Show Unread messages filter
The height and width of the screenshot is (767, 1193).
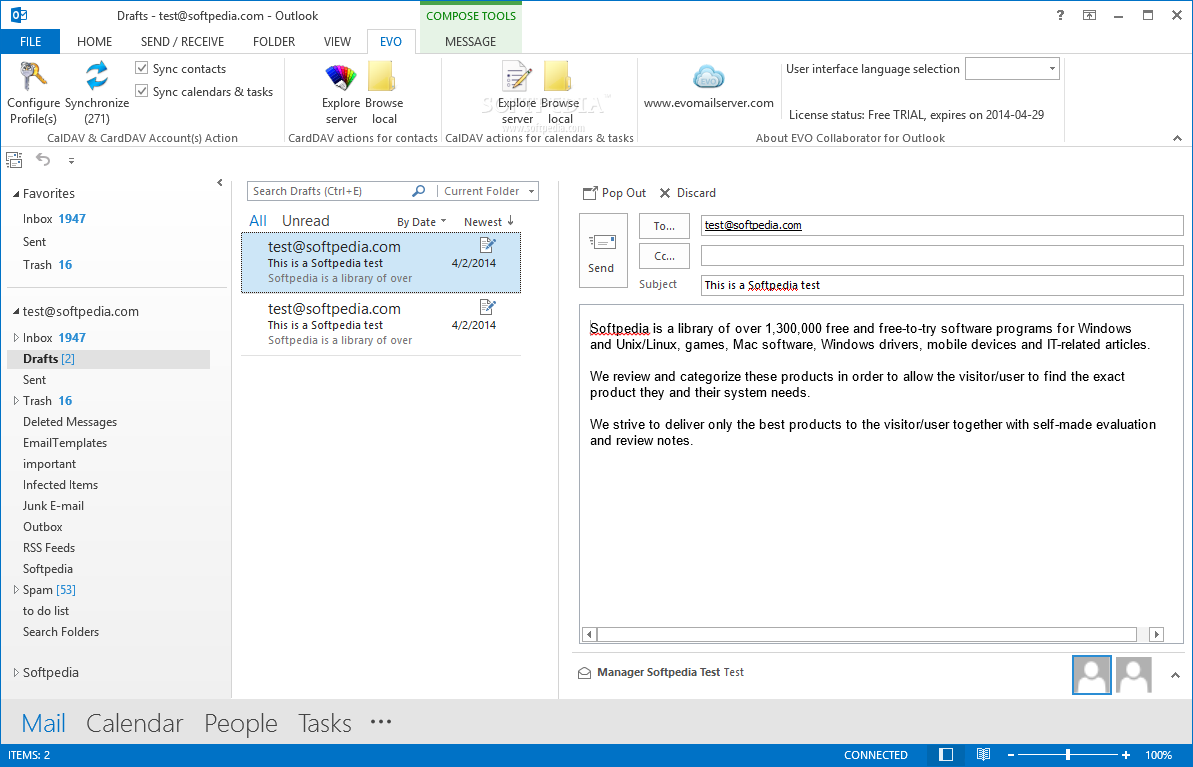click(305, 221)
